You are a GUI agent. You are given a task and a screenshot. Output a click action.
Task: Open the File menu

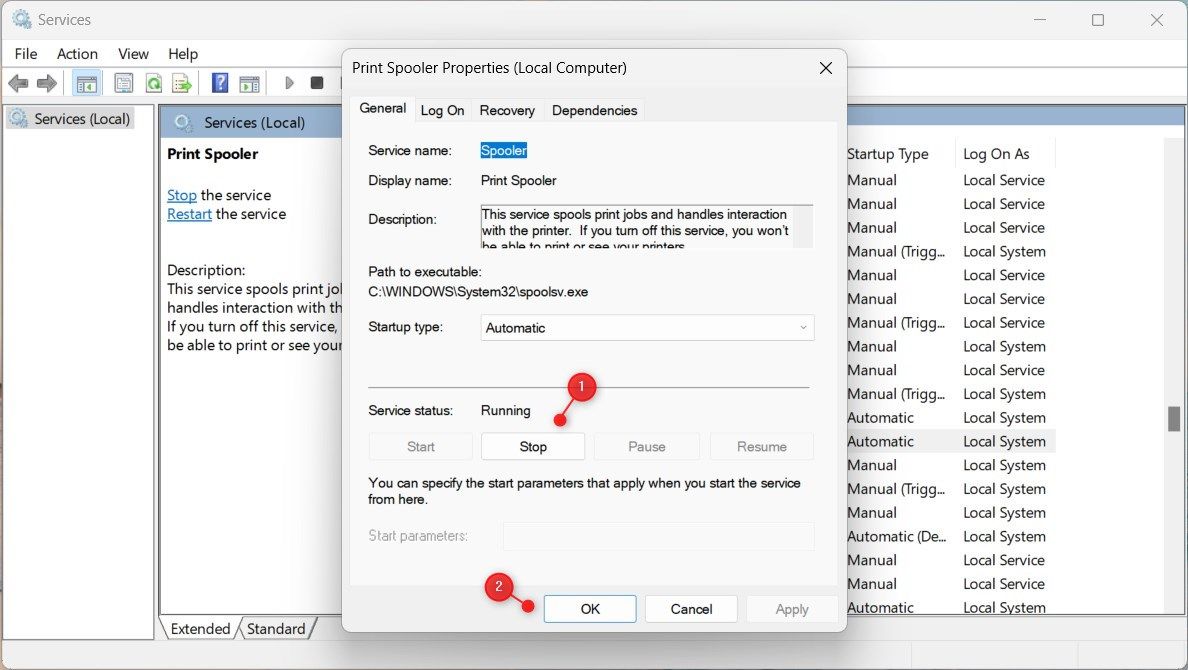tap(26, 54)
